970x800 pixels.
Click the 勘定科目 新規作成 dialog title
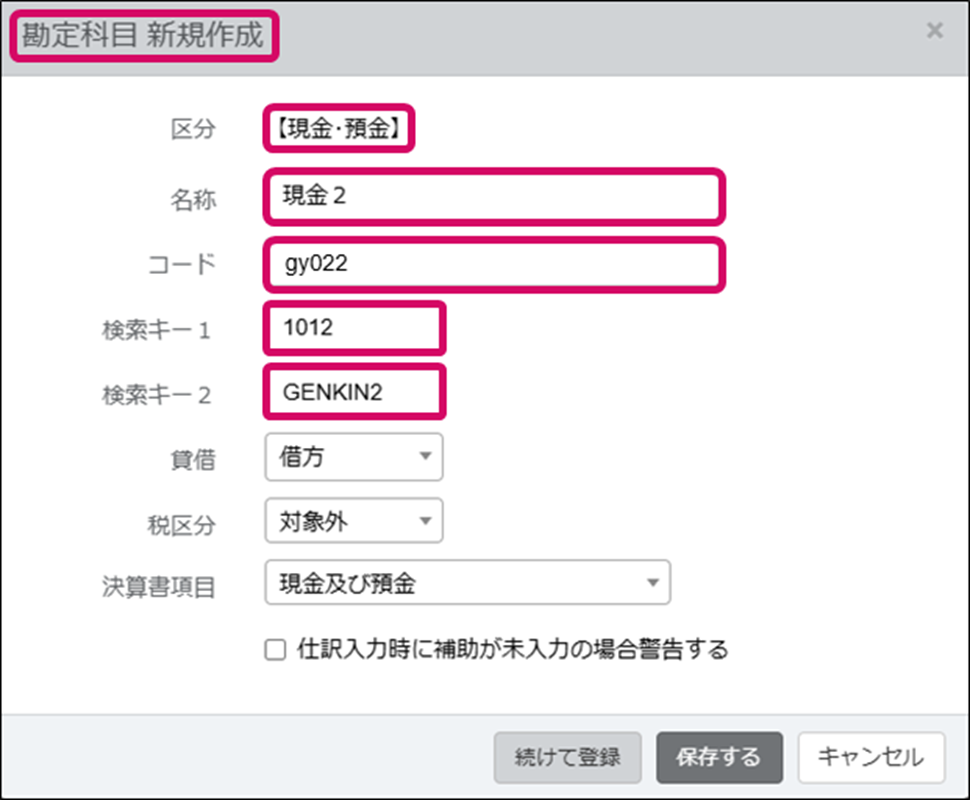(x=143, y=36)
